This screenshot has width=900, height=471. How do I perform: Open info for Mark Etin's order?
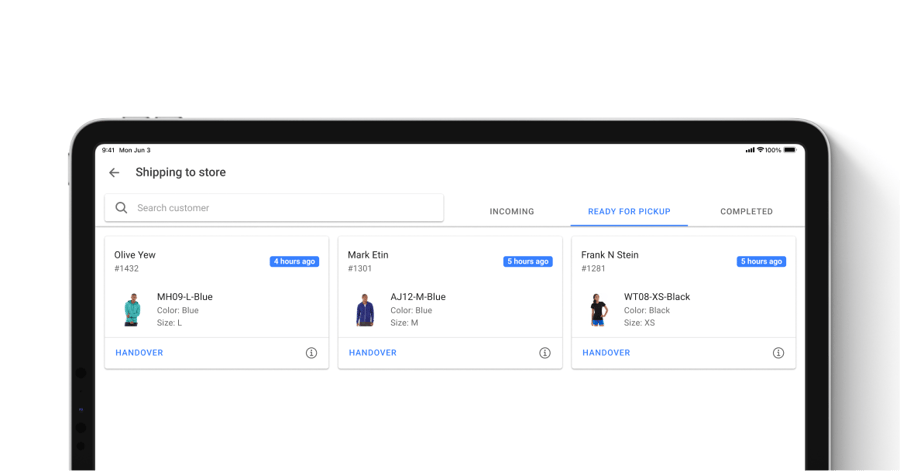545,353
